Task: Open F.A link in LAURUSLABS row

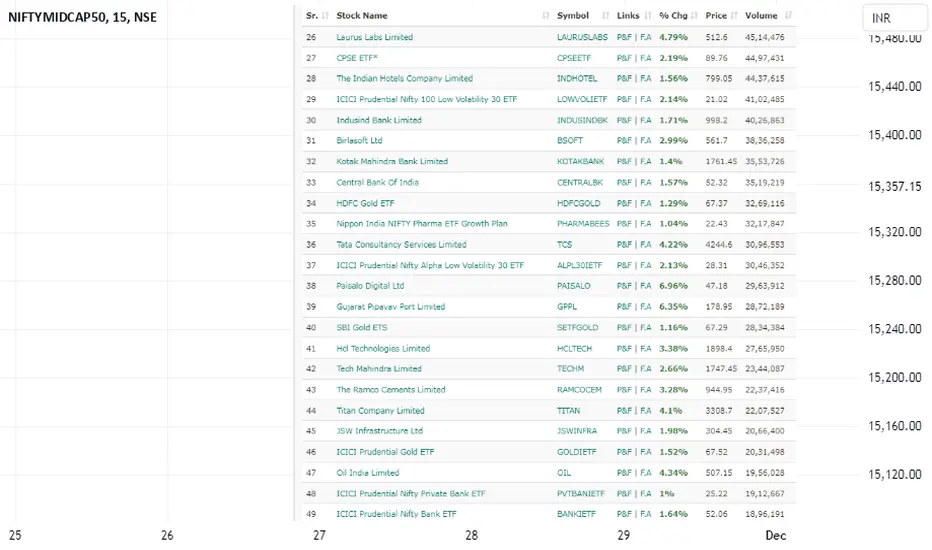Action: pyautogui.click(x=646, y=37)
